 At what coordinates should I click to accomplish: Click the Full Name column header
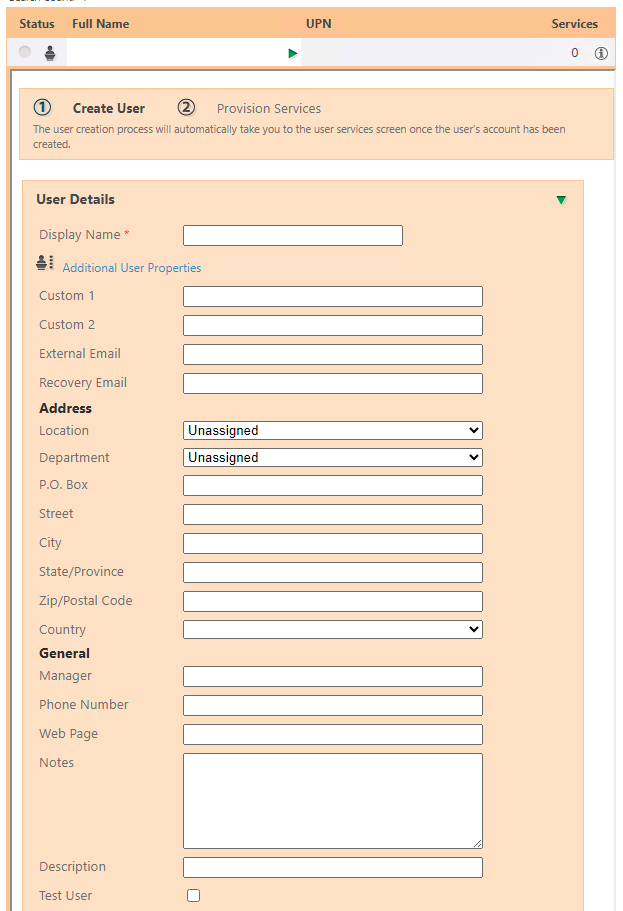pyautogui.click(x=100, y=23)
